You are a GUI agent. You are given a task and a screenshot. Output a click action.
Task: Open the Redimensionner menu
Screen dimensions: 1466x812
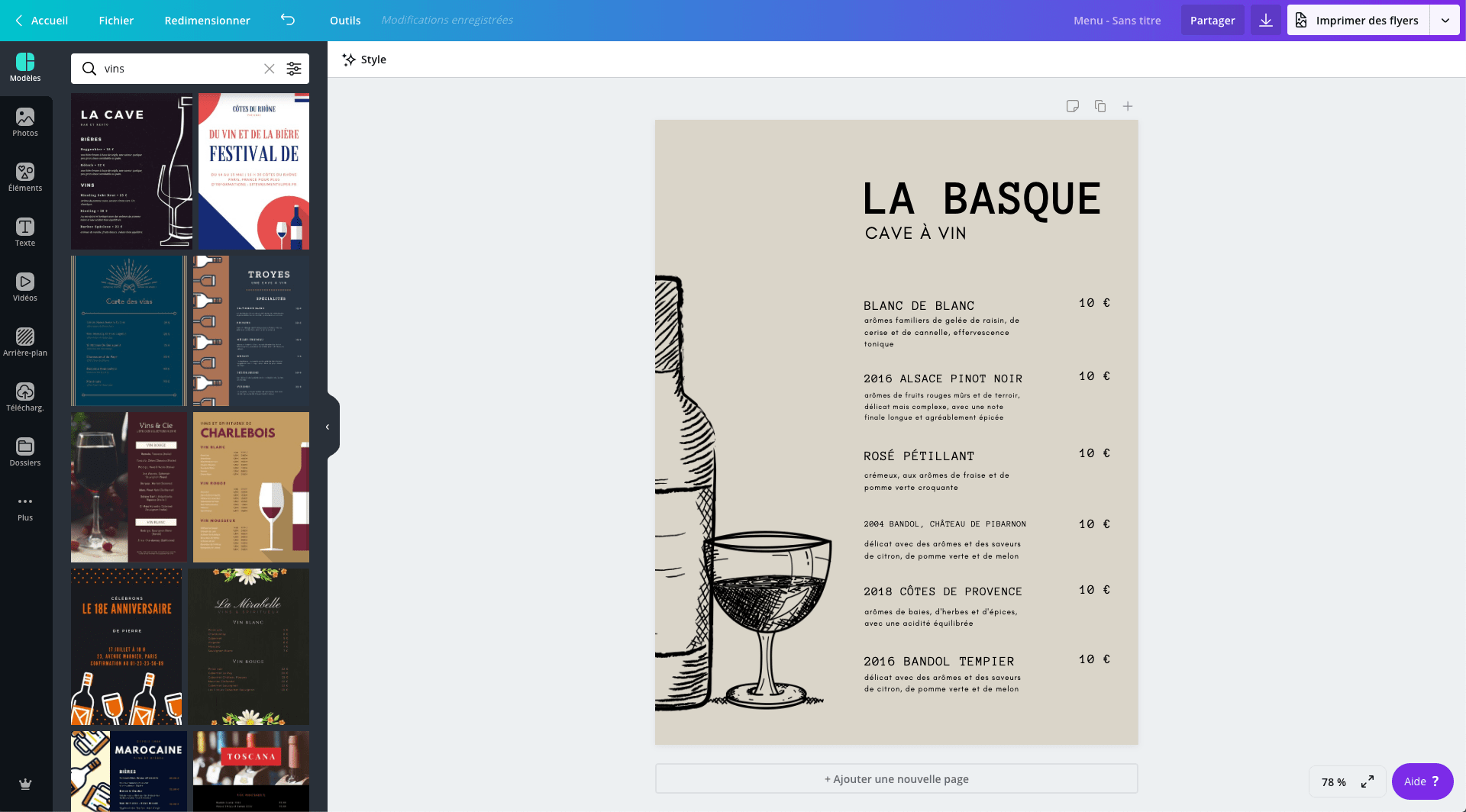click(207, 21)
